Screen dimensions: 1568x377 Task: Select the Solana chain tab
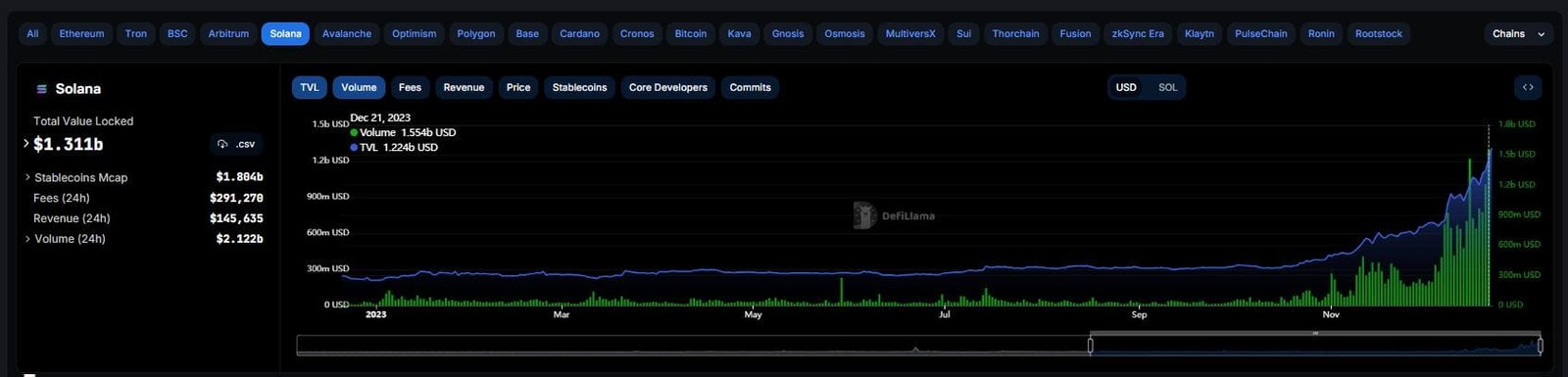[285, 33]
